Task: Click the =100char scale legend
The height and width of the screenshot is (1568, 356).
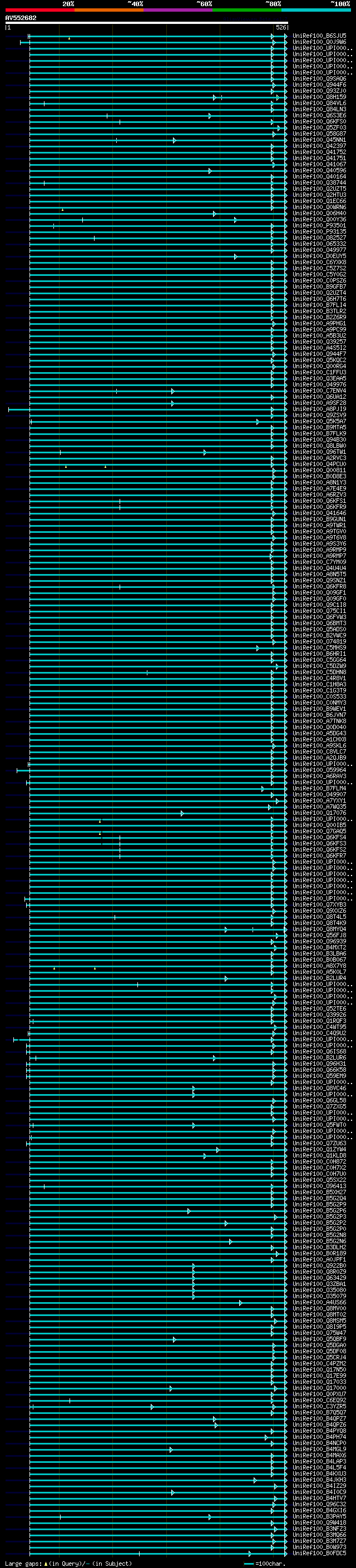Action: (x=264, y=1564)
